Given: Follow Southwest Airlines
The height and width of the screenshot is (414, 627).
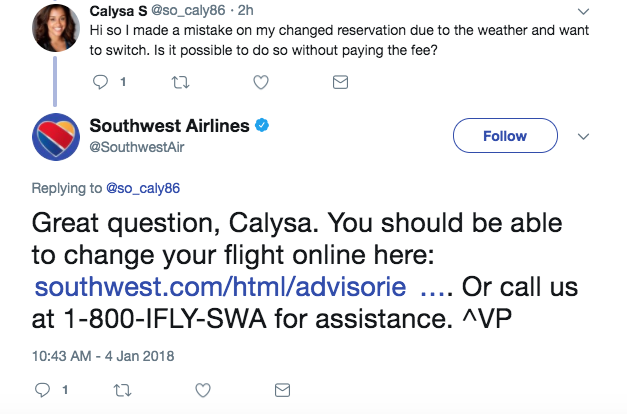Looking at the screenshot, I should 504,136.
